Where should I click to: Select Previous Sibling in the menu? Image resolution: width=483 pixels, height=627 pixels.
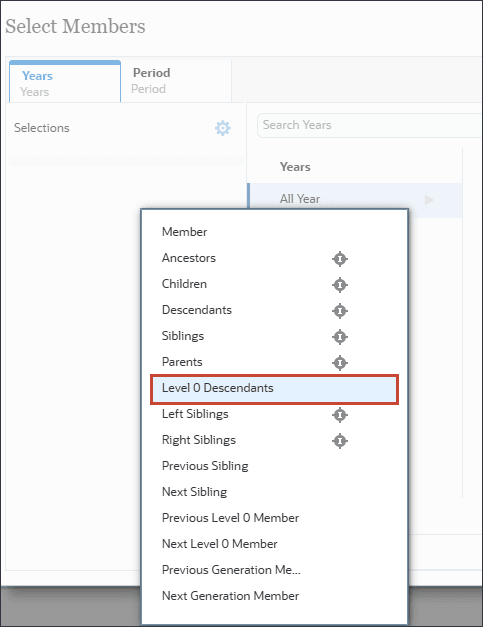205,466
